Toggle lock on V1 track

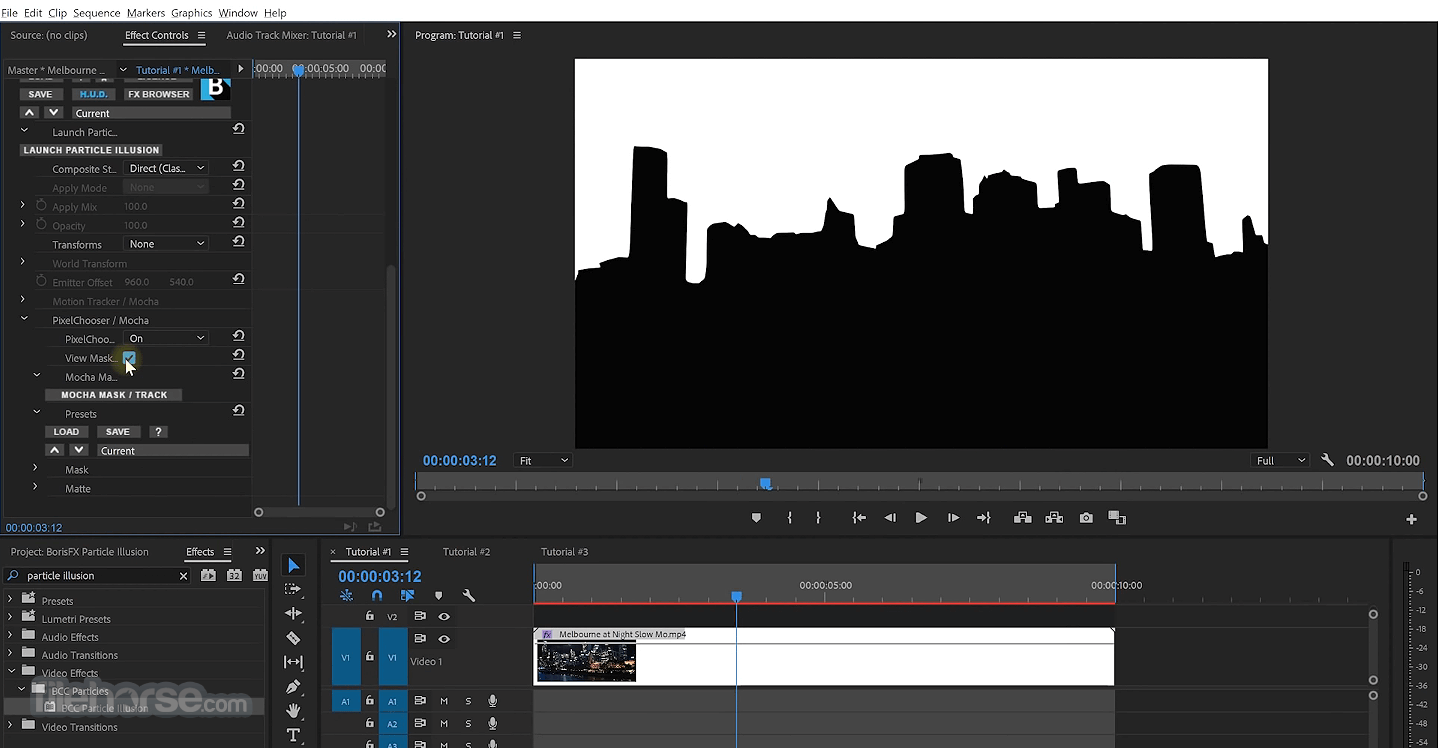point(369,657)
